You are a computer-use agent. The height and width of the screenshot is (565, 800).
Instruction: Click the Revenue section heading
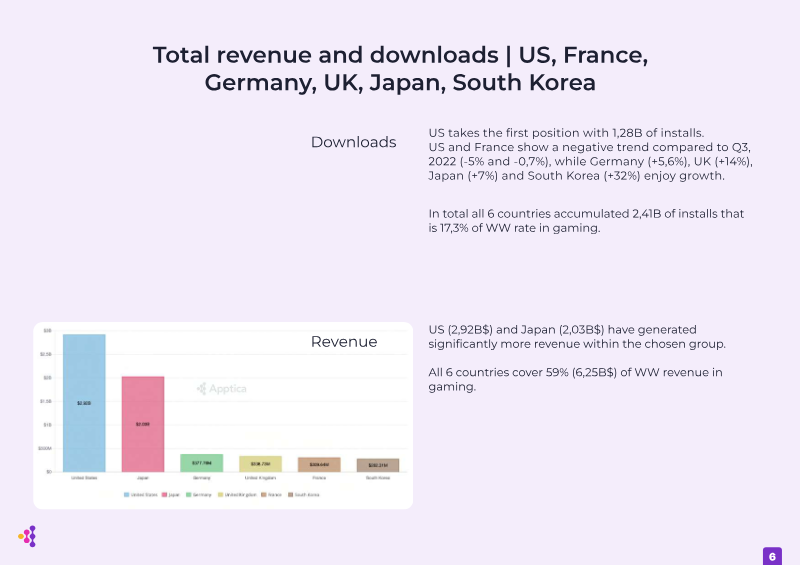tap(344, 342)
